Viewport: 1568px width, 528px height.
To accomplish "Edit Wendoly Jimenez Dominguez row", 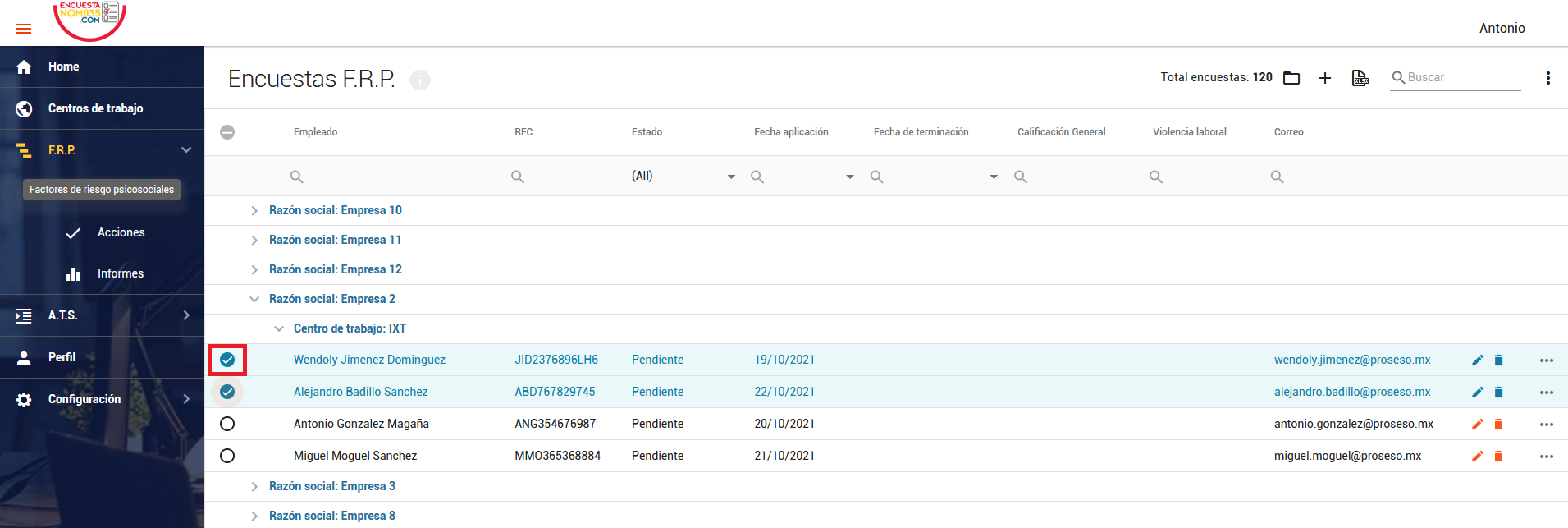I will [1477, 360].
